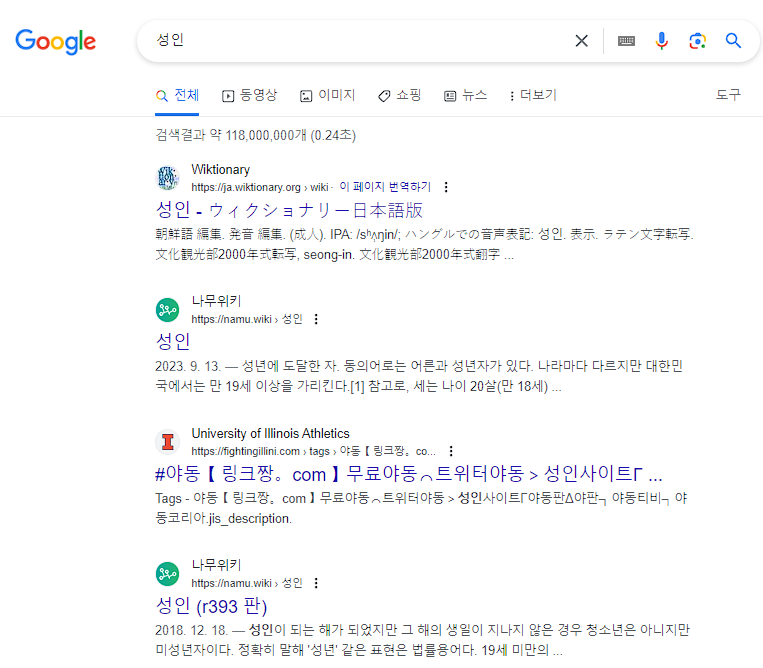The width and height of the screenshot is (763, 668).
Task: Switch to the 이미지 tab
Action: coord(327,95)
